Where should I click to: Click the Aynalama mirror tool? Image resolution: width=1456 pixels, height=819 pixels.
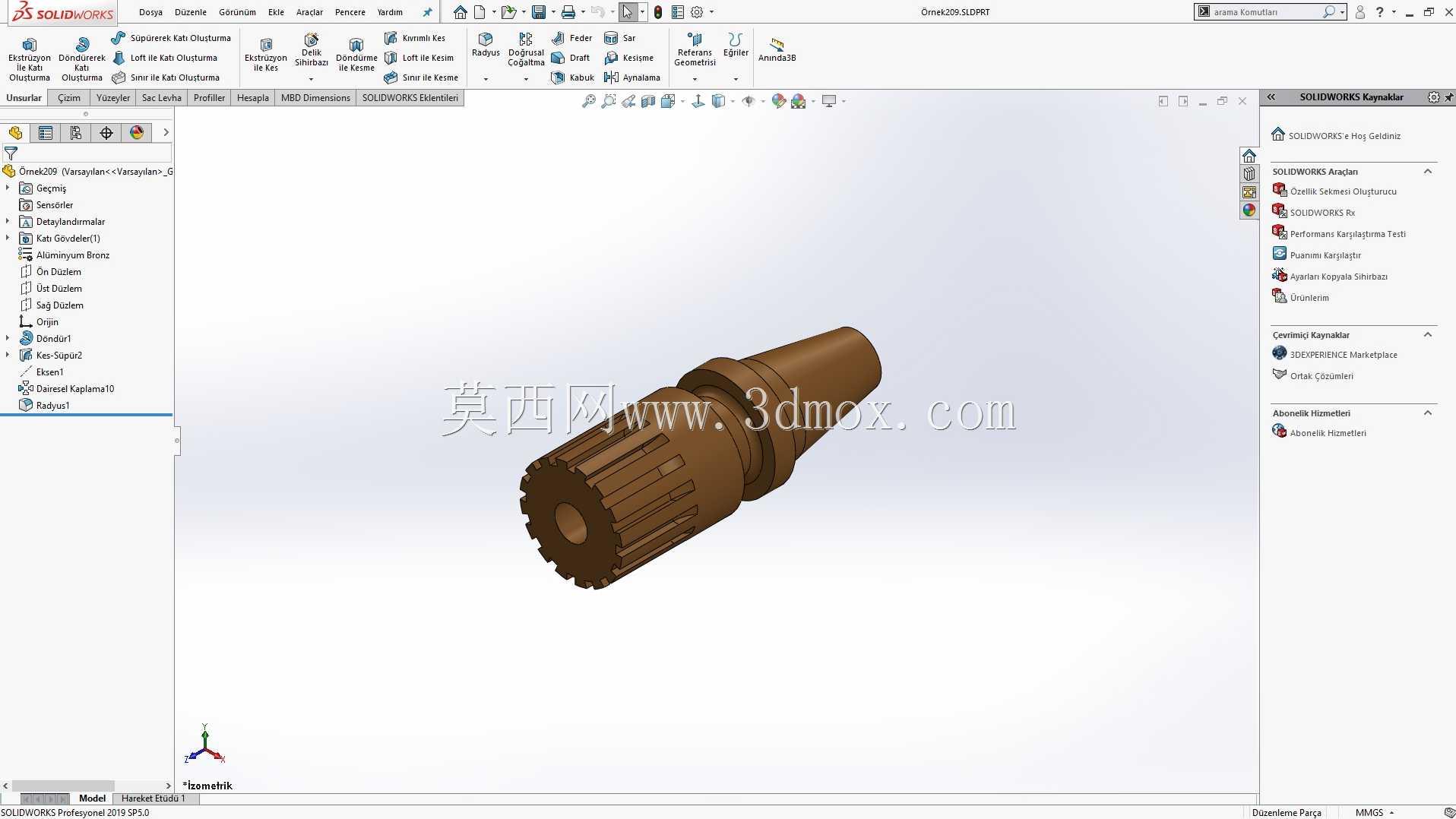click(632, 77)
